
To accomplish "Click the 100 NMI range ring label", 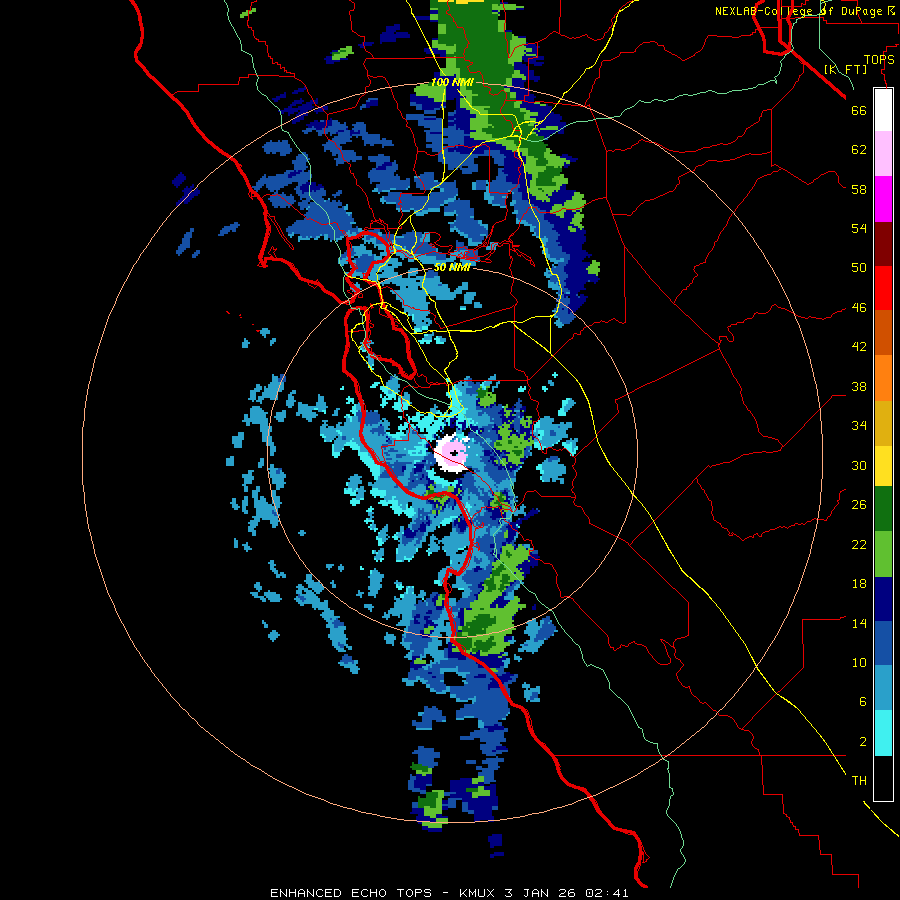I will (452, 82).
